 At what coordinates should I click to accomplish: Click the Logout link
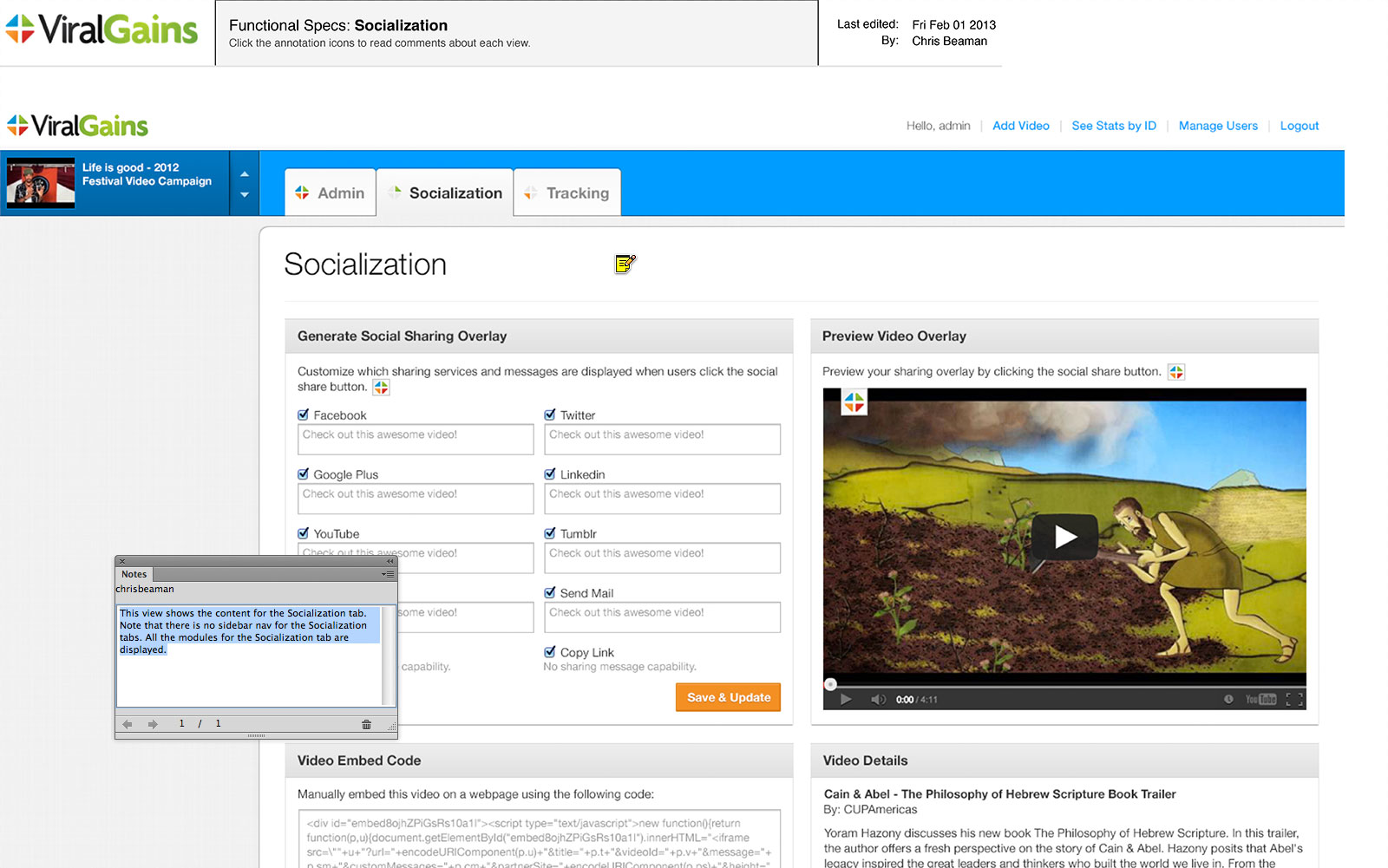[1300, 126]
